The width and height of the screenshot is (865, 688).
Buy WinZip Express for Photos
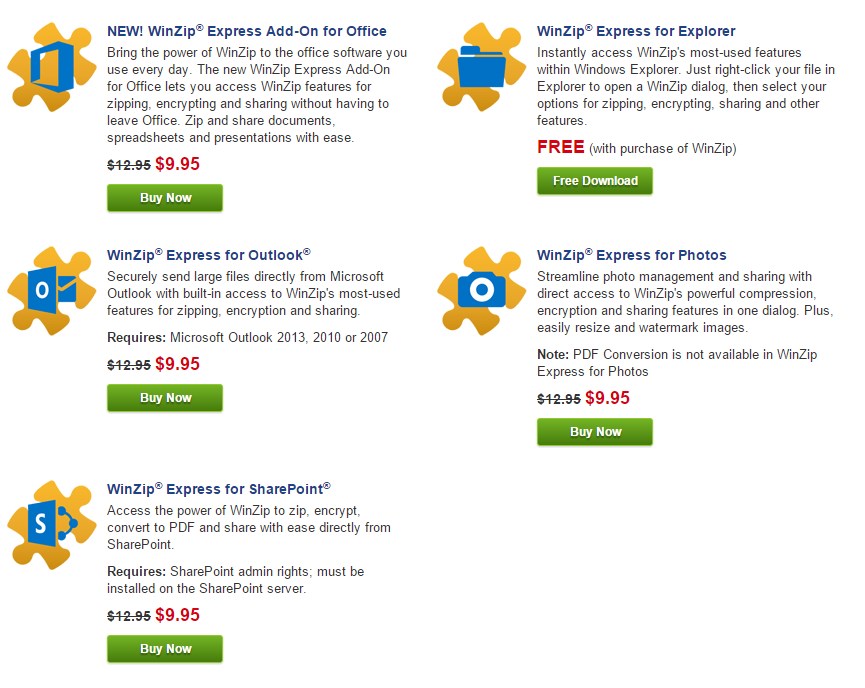pyautogui.click(x=595, y=432)
